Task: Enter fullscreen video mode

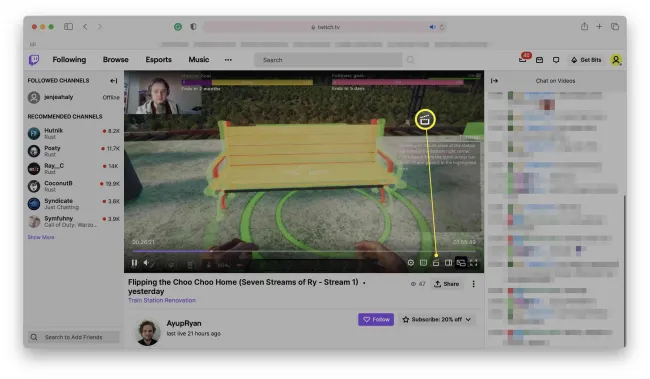Action: click(x=473, y=263)
